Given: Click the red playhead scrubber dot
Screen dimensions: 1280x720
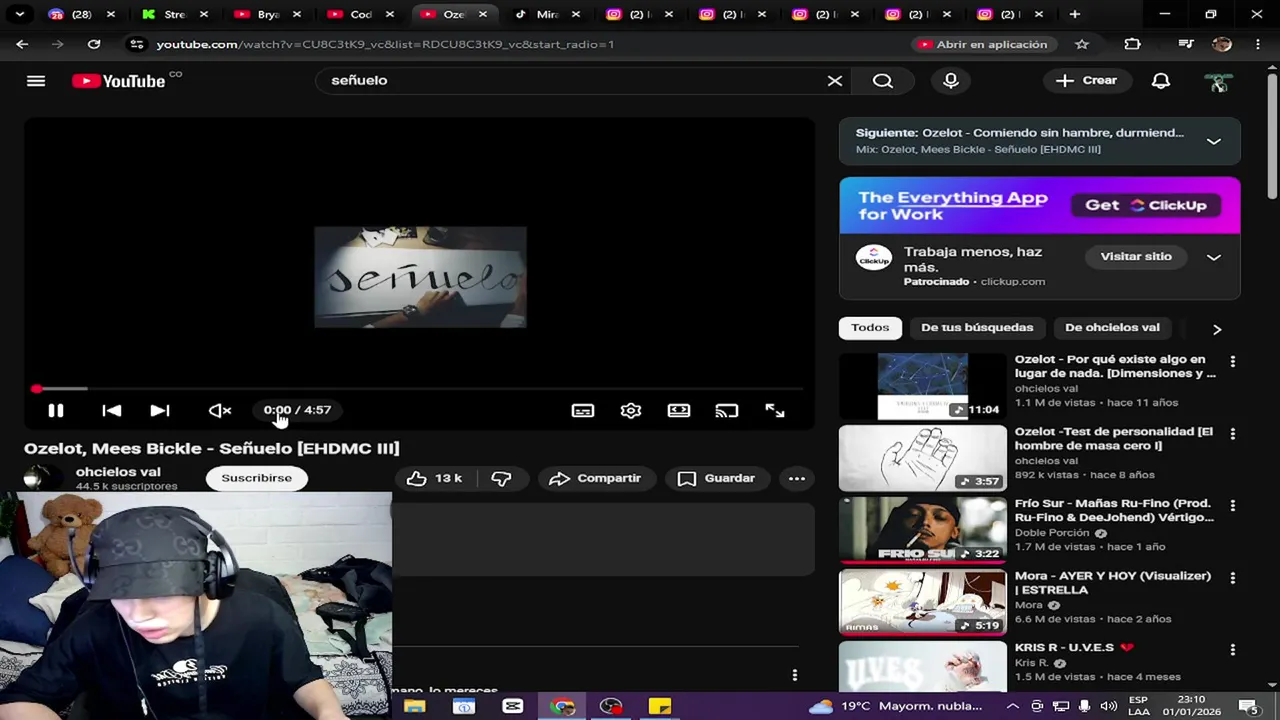Looking at the screenshot, I should click(x=36, y=389).
